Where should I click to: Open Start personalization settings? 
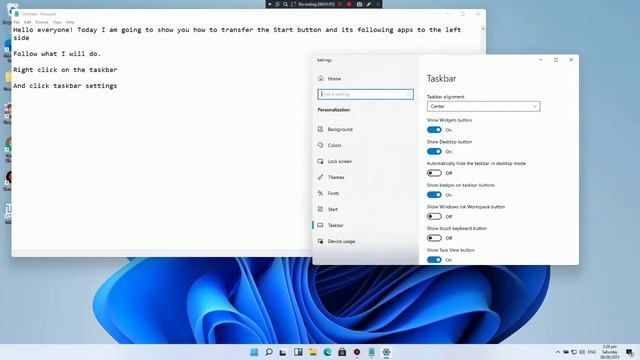coord(333,209)
